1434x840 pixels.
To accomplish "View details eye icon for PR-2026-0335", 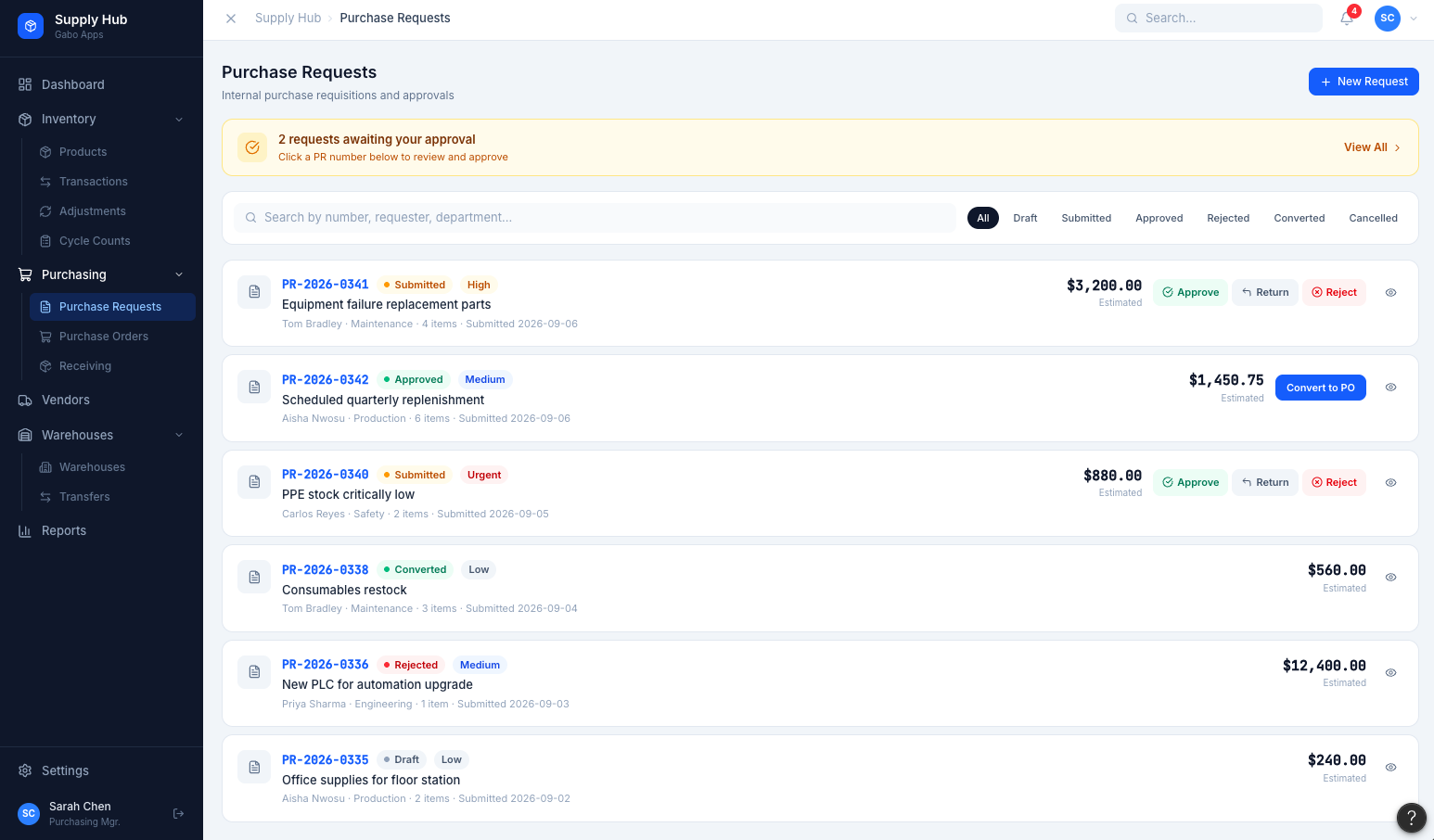I will (x=1390, y=767).
